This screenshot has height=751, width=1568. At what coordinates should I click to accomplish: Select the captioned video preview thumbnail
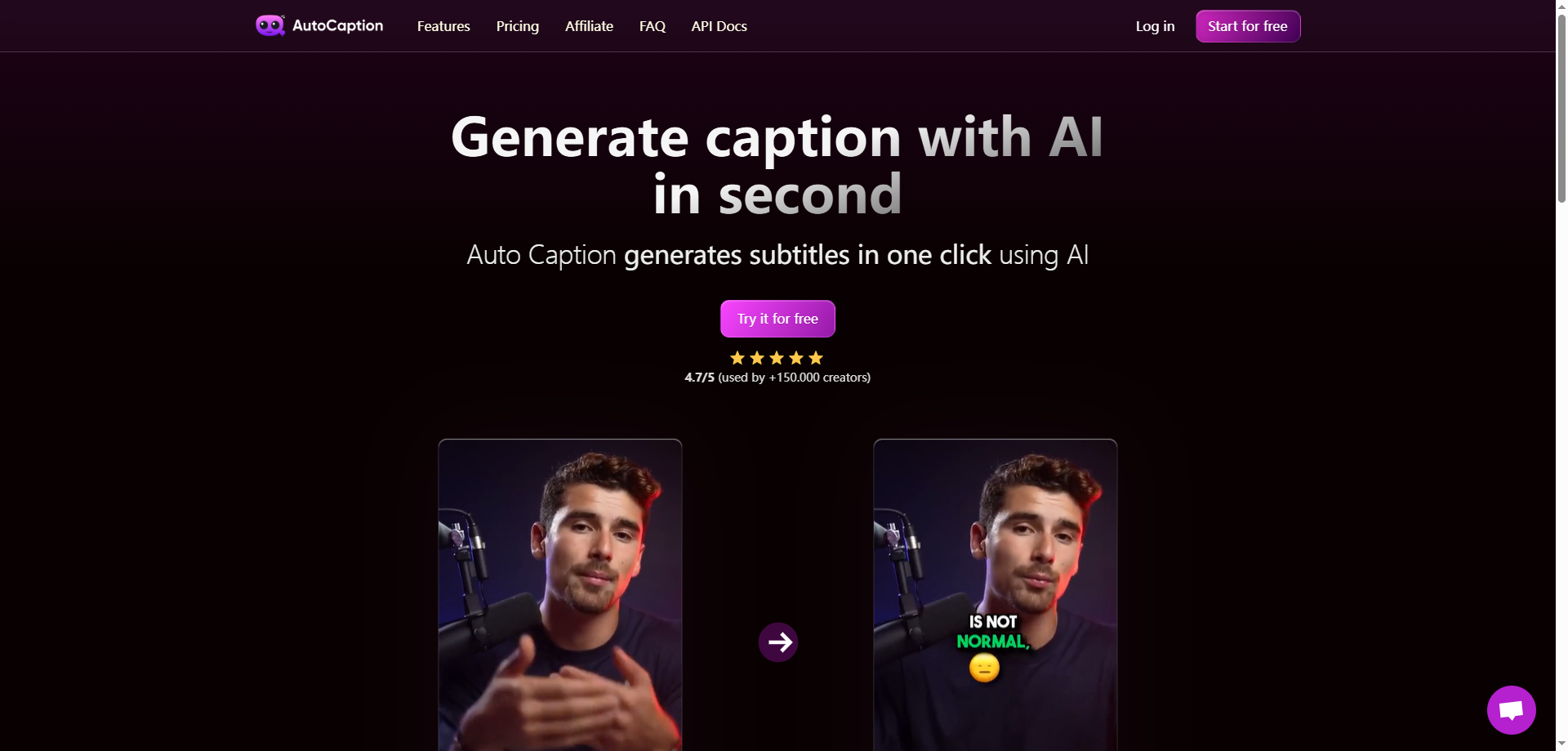tap(996, 595)
